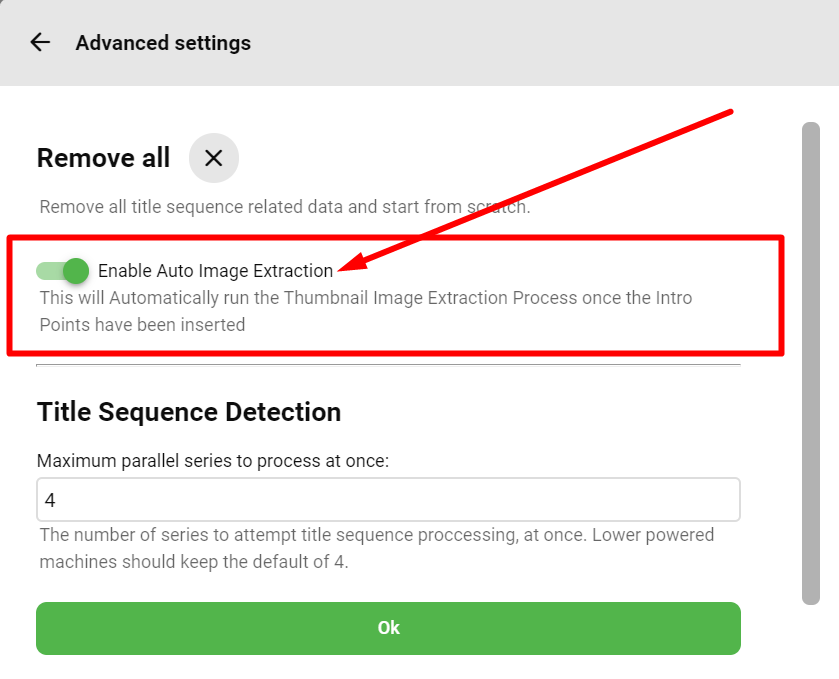
Task: Go back using the left arrow icon
Action: coord(40,43)
